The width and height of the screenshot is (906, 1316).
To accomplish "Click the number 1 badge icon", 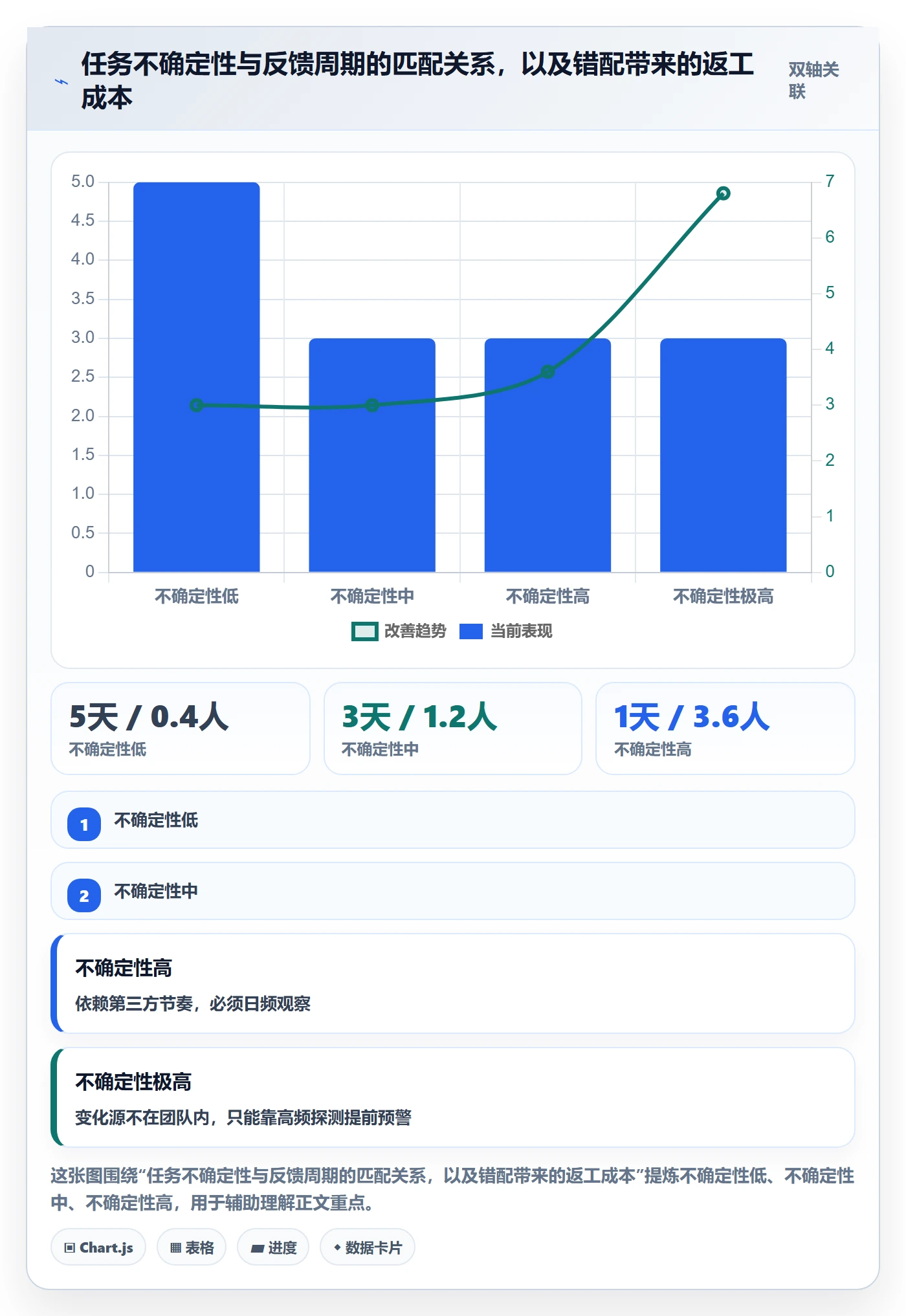I will pos(84,824).
